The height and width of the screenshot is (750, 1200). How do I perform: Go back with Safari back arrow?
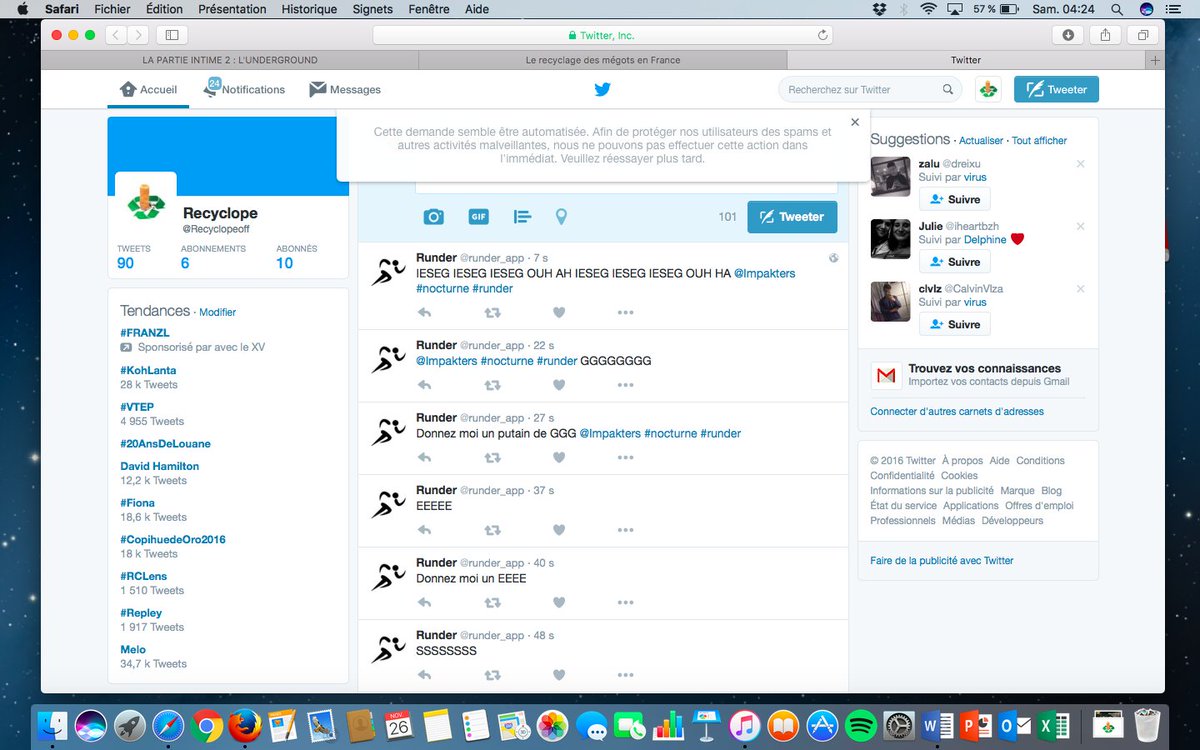click(x=116, y=35)
